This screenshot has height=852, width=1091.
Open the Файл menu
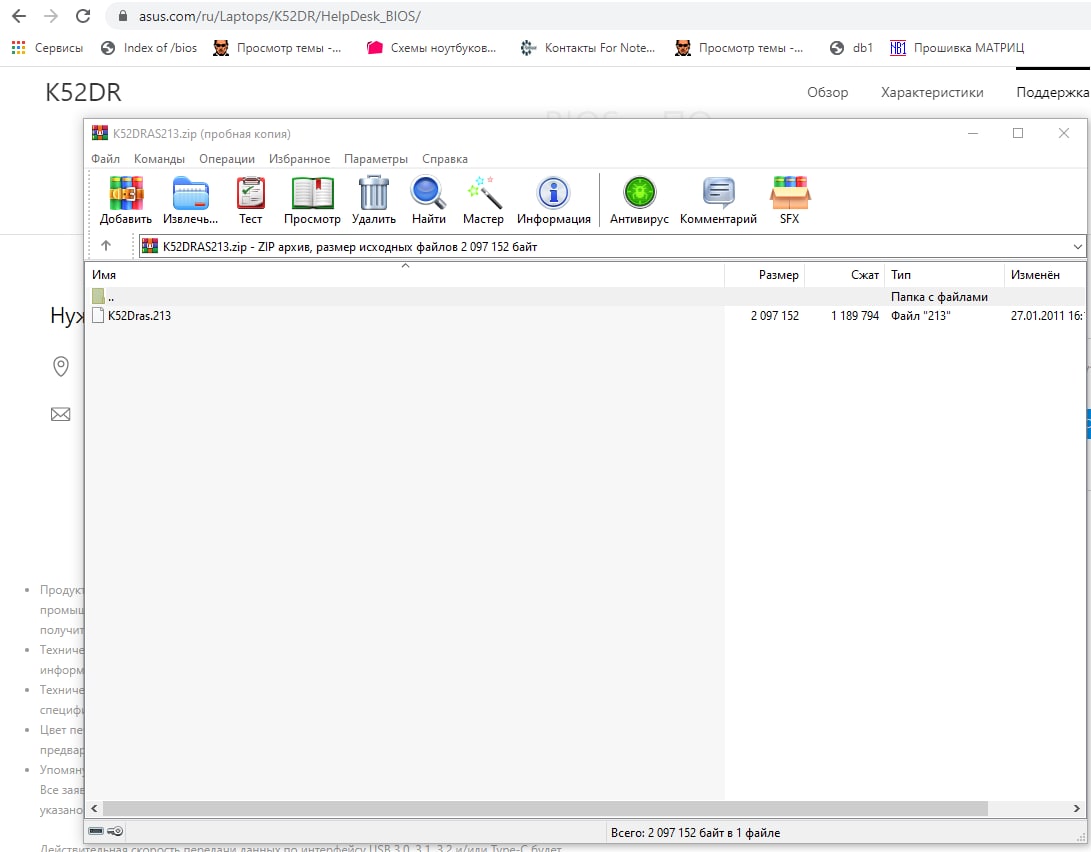tap(105, 159)
